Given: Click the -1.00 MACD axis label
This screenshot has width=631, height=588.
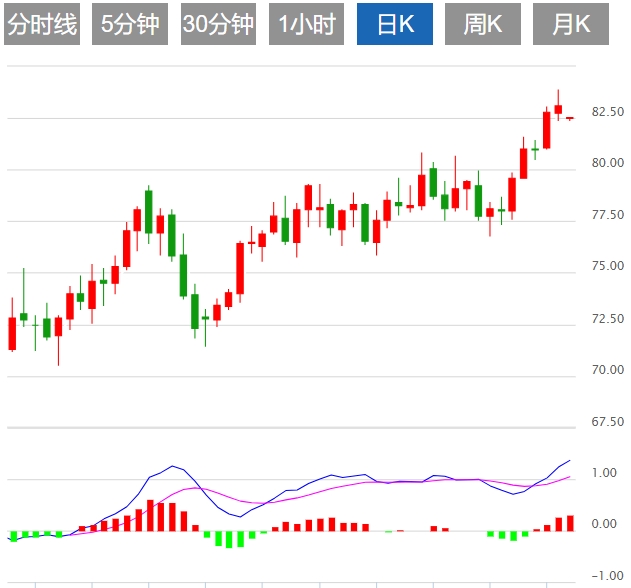Looking at the screenshot, I should [602, 575].
